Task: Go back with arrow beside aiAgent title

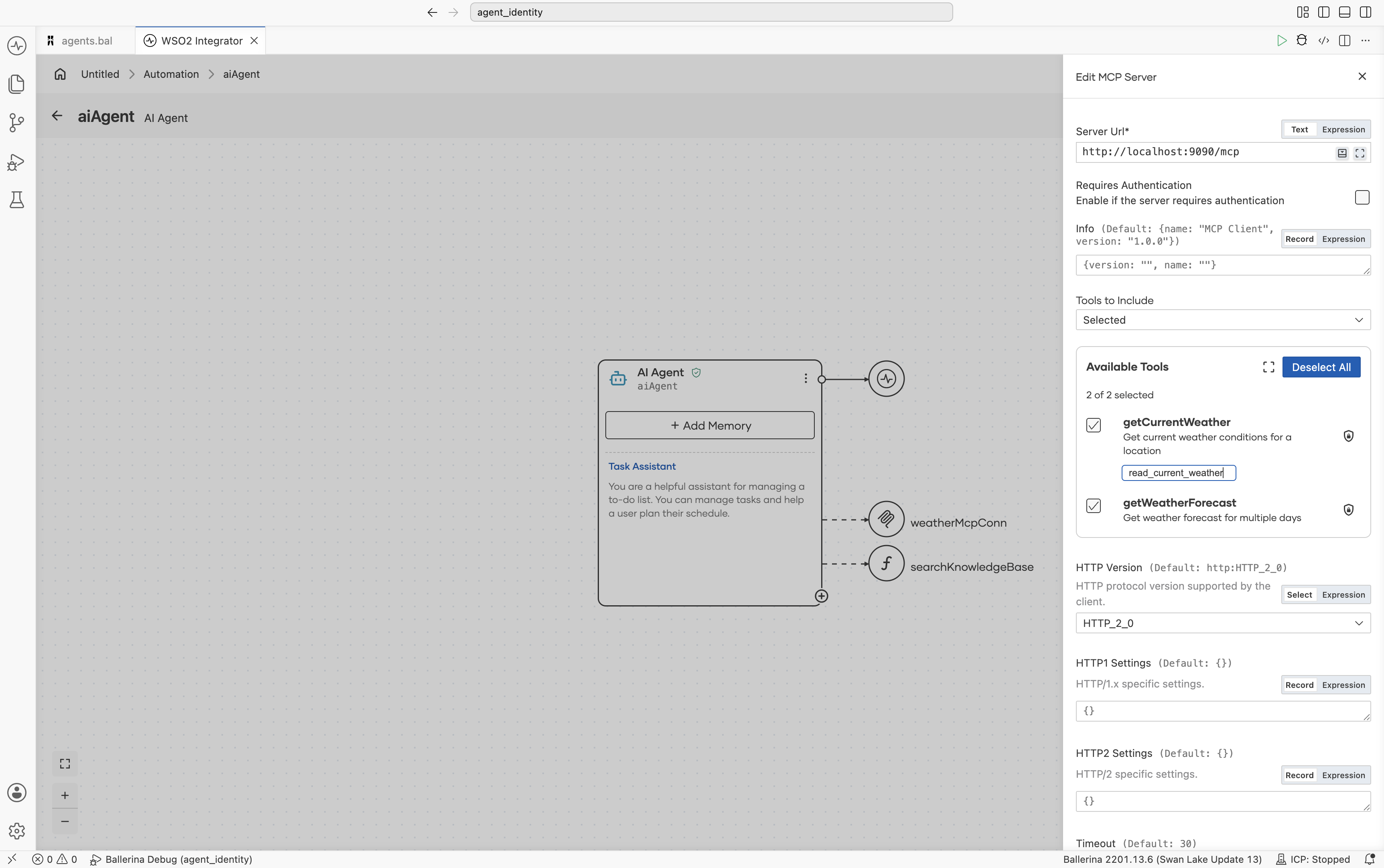Action: coord(57,116)
